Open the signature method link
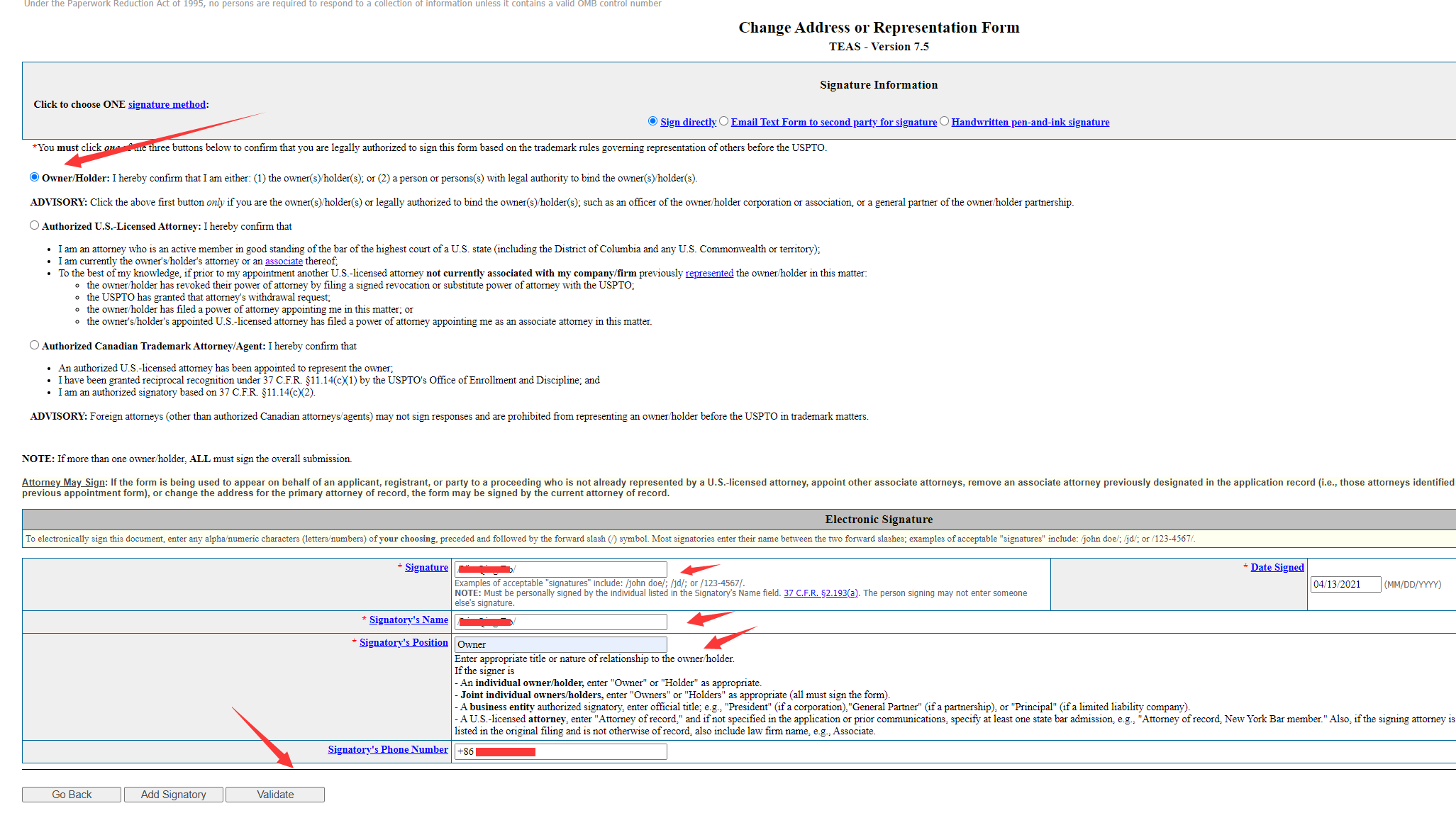1456x835 pixels. [167, 104]
